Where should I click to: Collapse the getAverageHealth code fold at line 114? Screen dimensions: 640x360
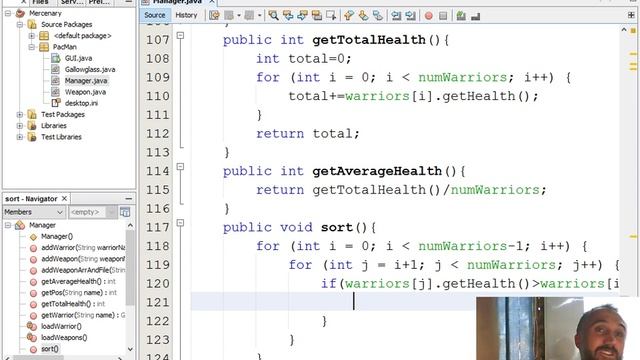click(180, 167)
